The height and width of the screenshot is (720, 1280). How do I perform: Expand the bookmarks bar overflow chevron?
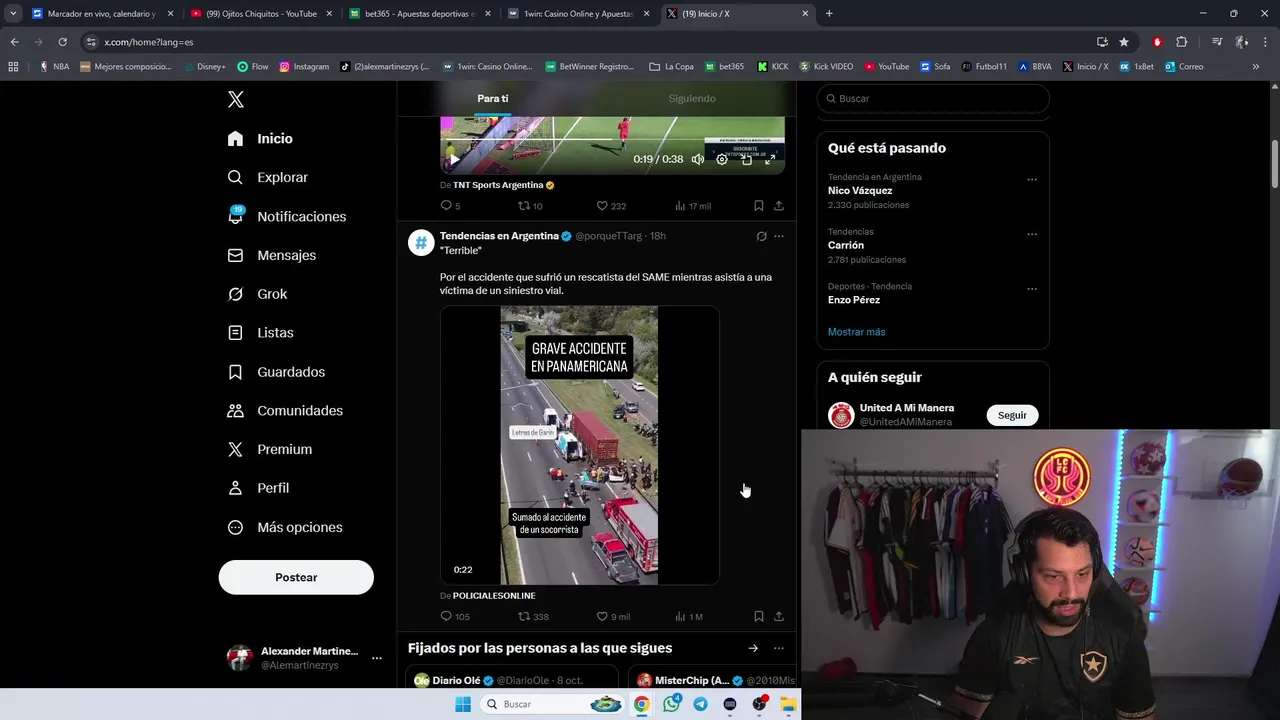pos(1256,67)
